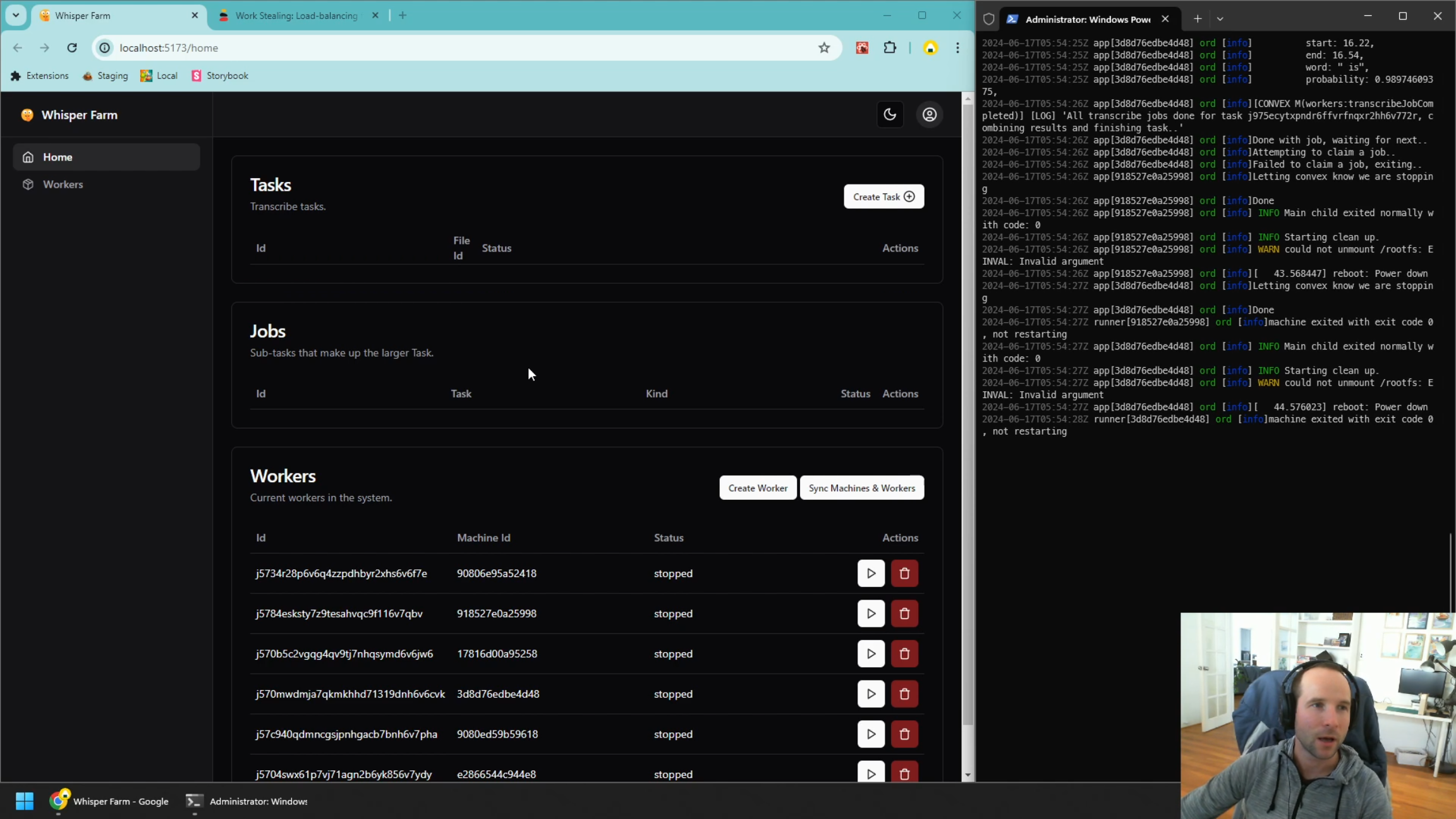1456x819 pixels.
Task: Bookmark page with star icon
Action: [823, 48]
